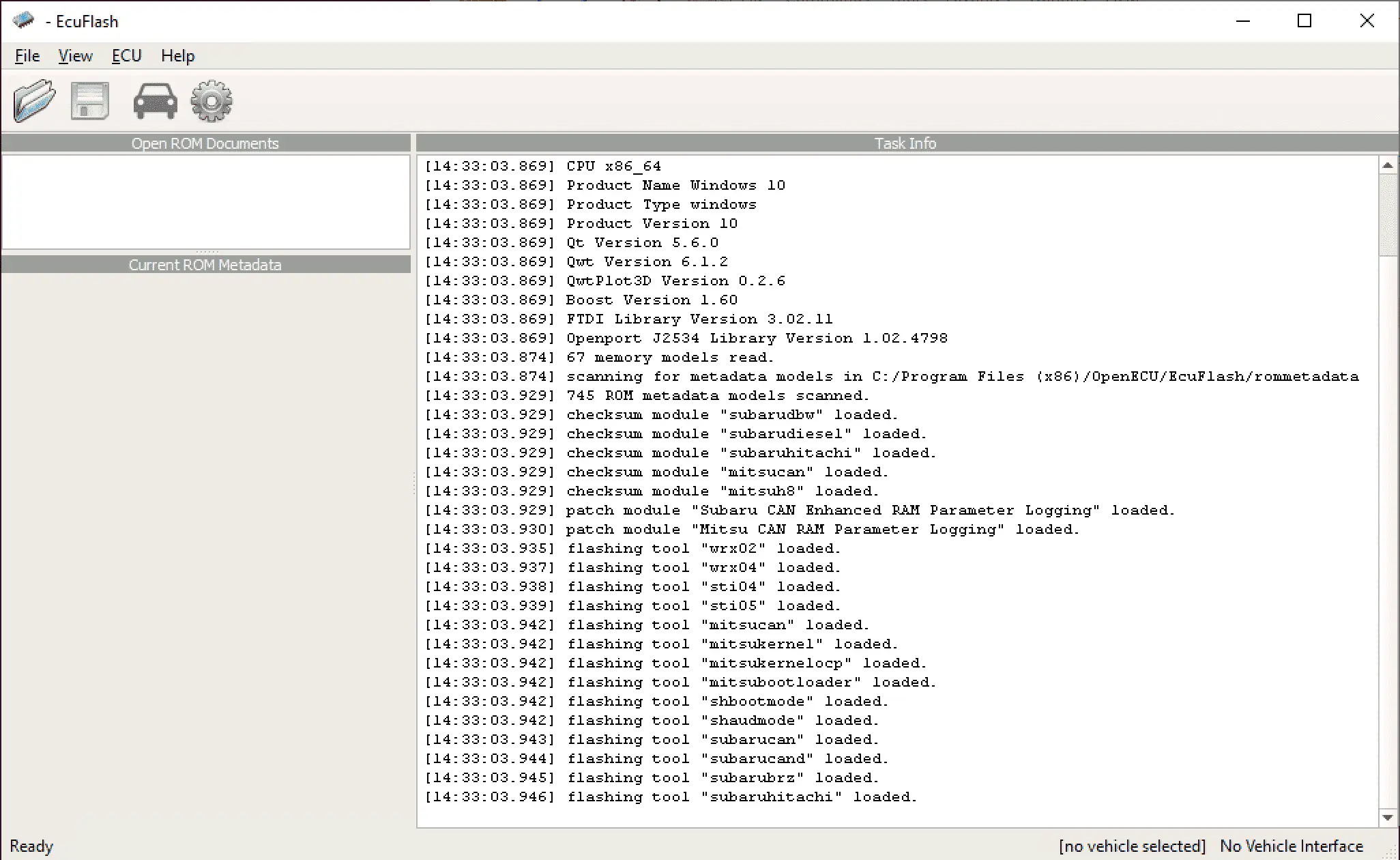Click the "No Vehicle Interface" status bar entry
The height and width of the screenshot is (860, 1400).
click(x=1292, y=846)
